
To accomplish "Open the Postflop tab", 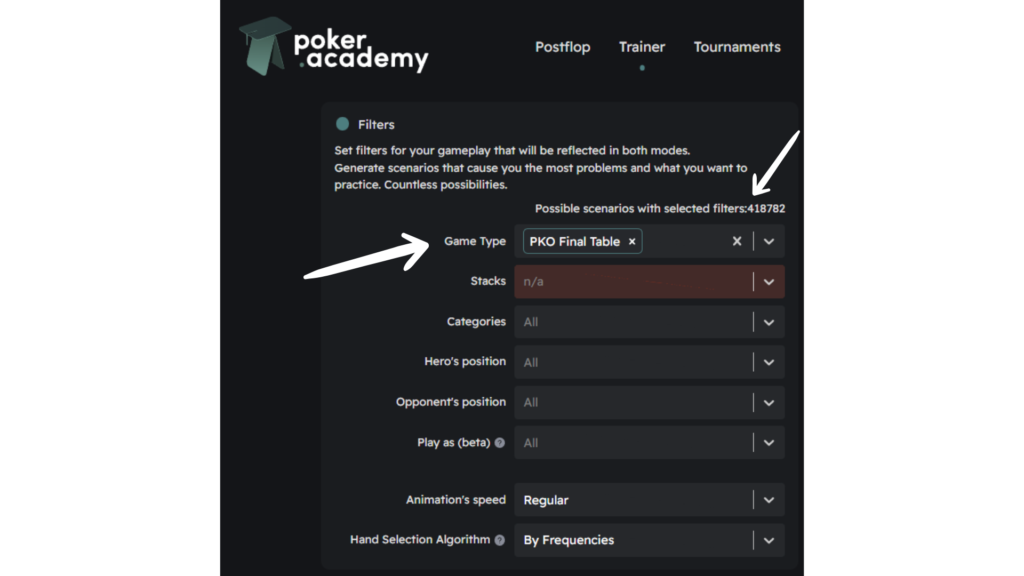I will coord(562,47).
